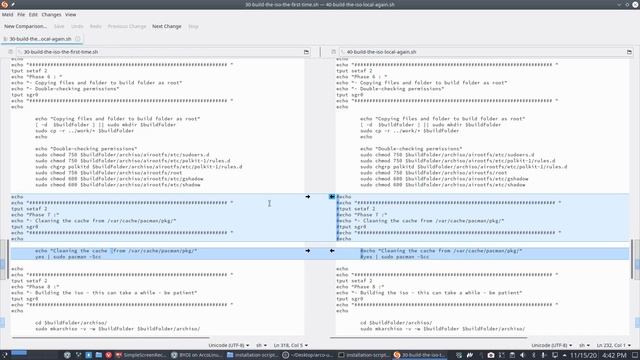Click left pane save file icon
The width and height of the screenshot is (640, 360).
coord(11,52)
